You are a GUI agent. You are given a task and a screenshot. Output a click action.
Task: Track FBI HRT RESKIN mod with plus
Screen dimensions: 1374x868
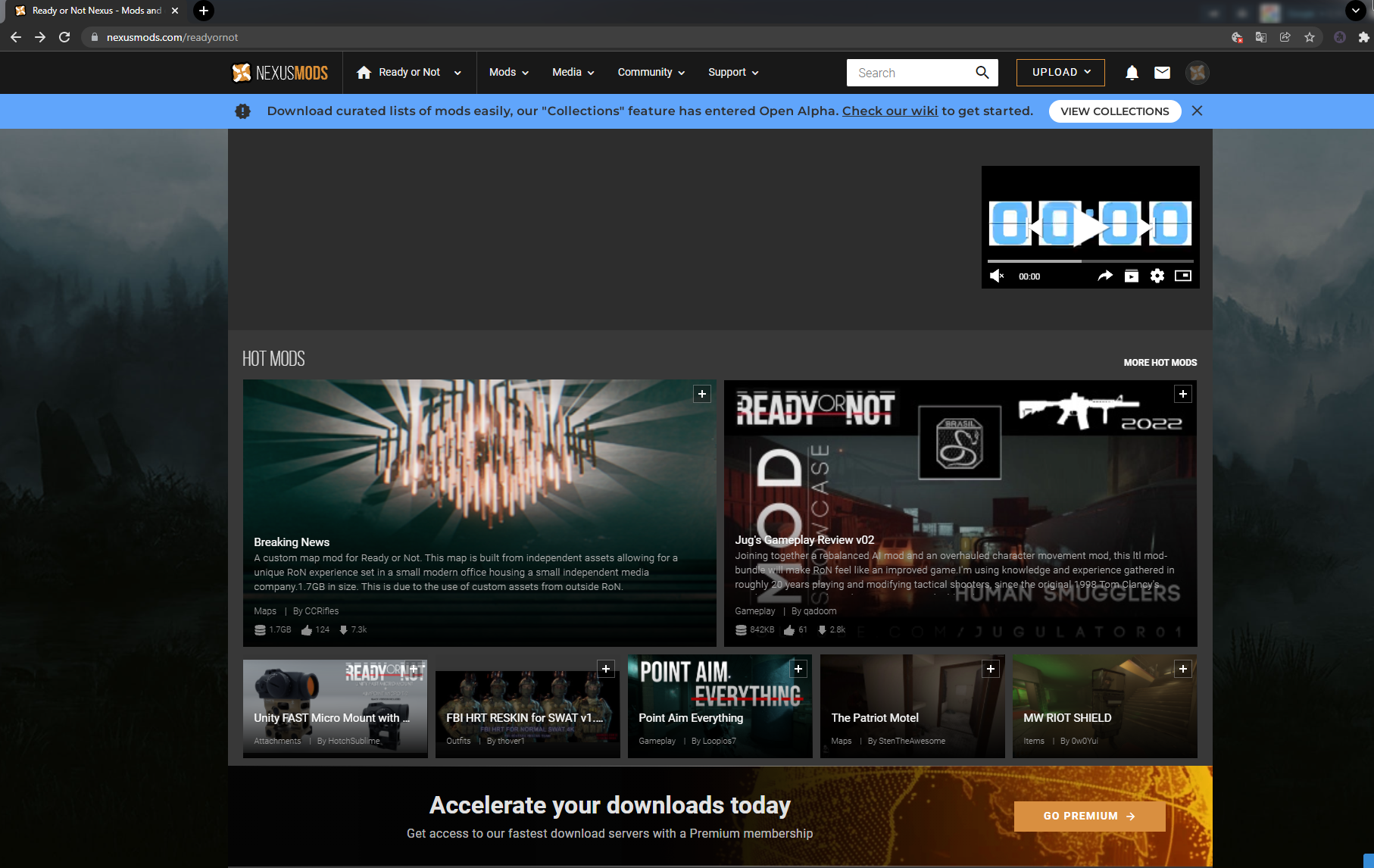[606, 669]
